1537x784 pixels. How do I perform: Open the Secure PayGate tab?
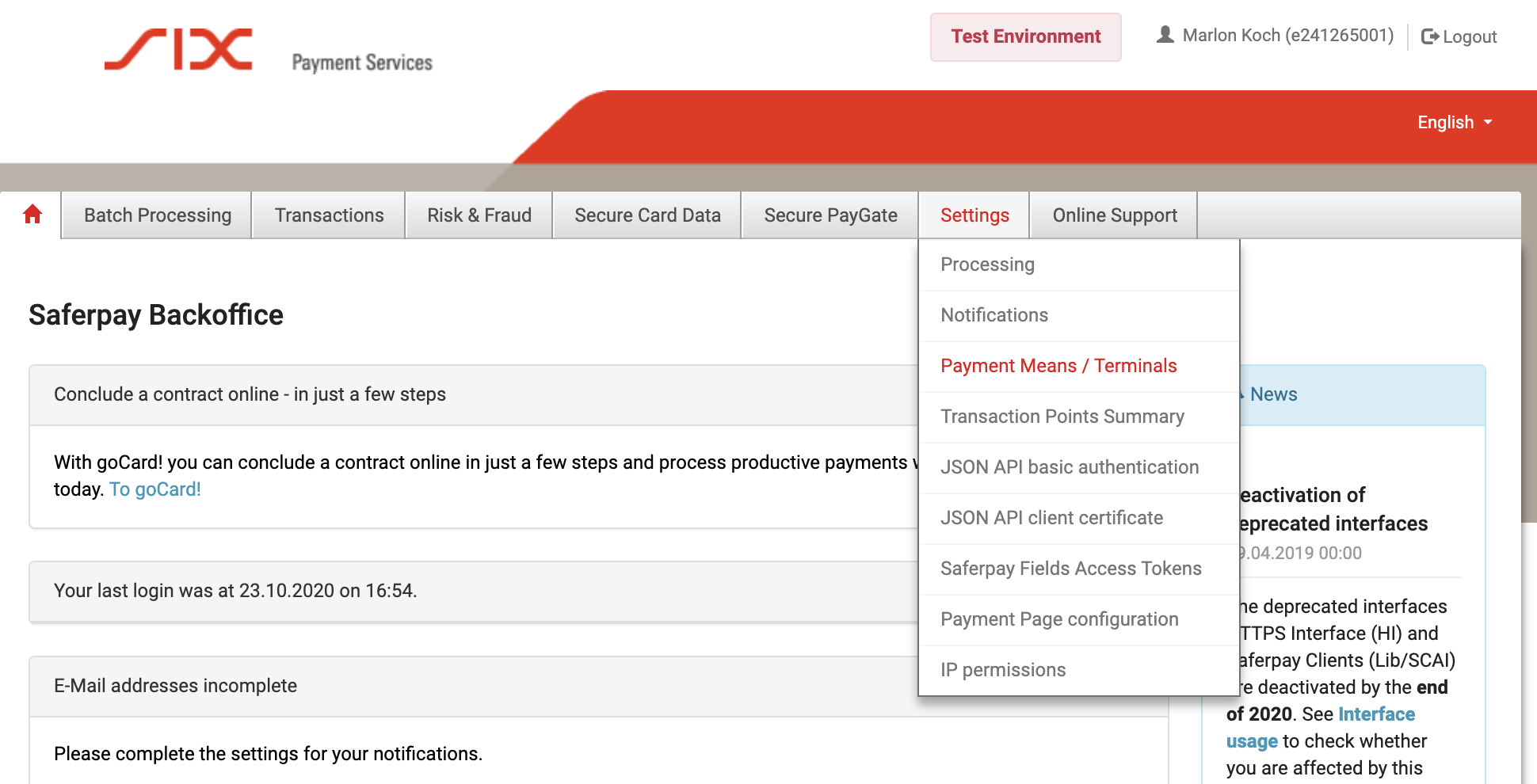tap(830, 215)
